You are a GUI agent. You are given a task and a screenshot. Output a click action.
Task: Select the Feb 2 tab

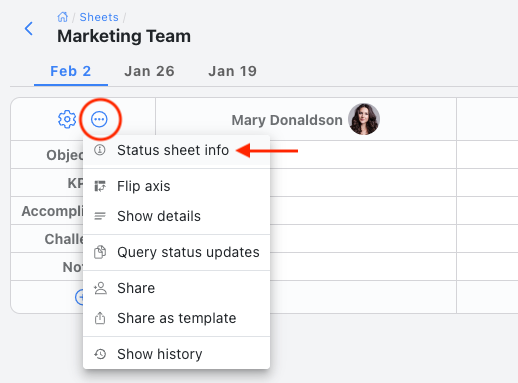(x=71, y=71)
